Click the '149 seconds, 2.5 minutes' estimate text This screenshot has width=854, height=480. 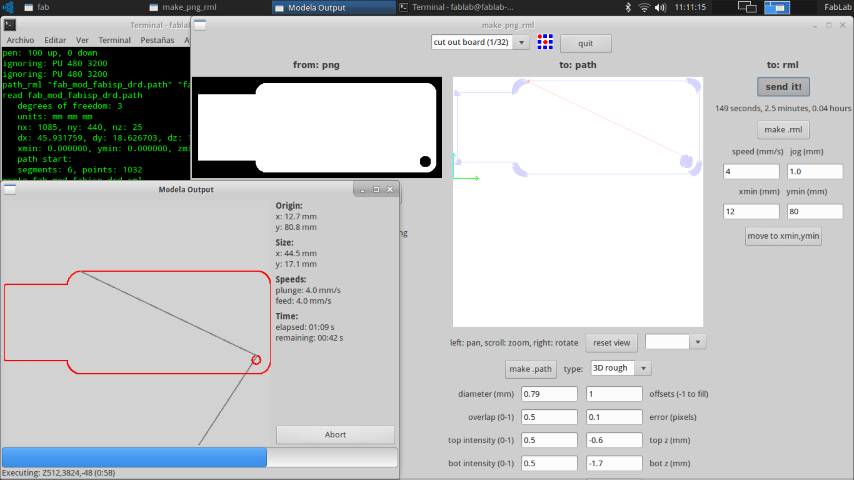[783, 108]
